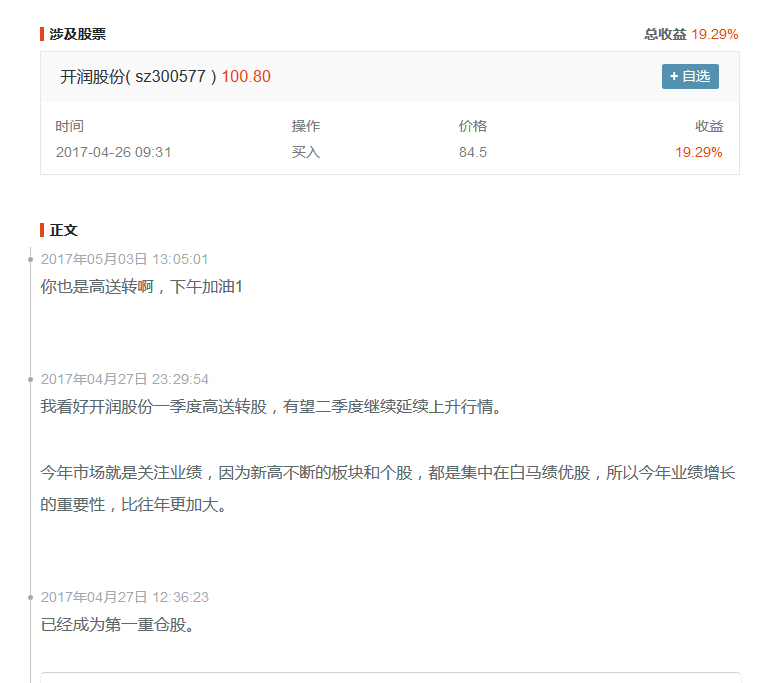
Task: Select timestamp 2017年04月27日 23:29:54
Action: pos(125,379)
